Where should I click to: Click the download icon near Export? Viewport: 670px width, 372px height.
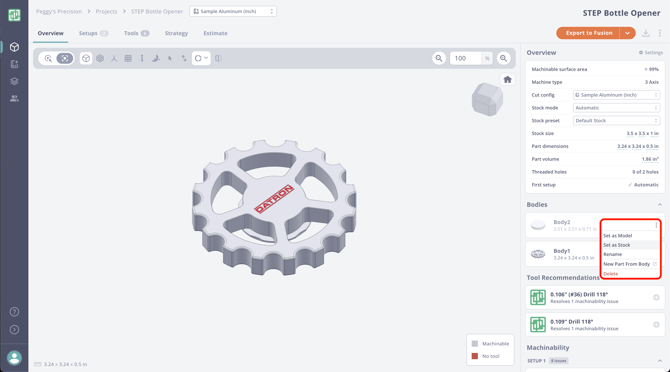(646, 33)
